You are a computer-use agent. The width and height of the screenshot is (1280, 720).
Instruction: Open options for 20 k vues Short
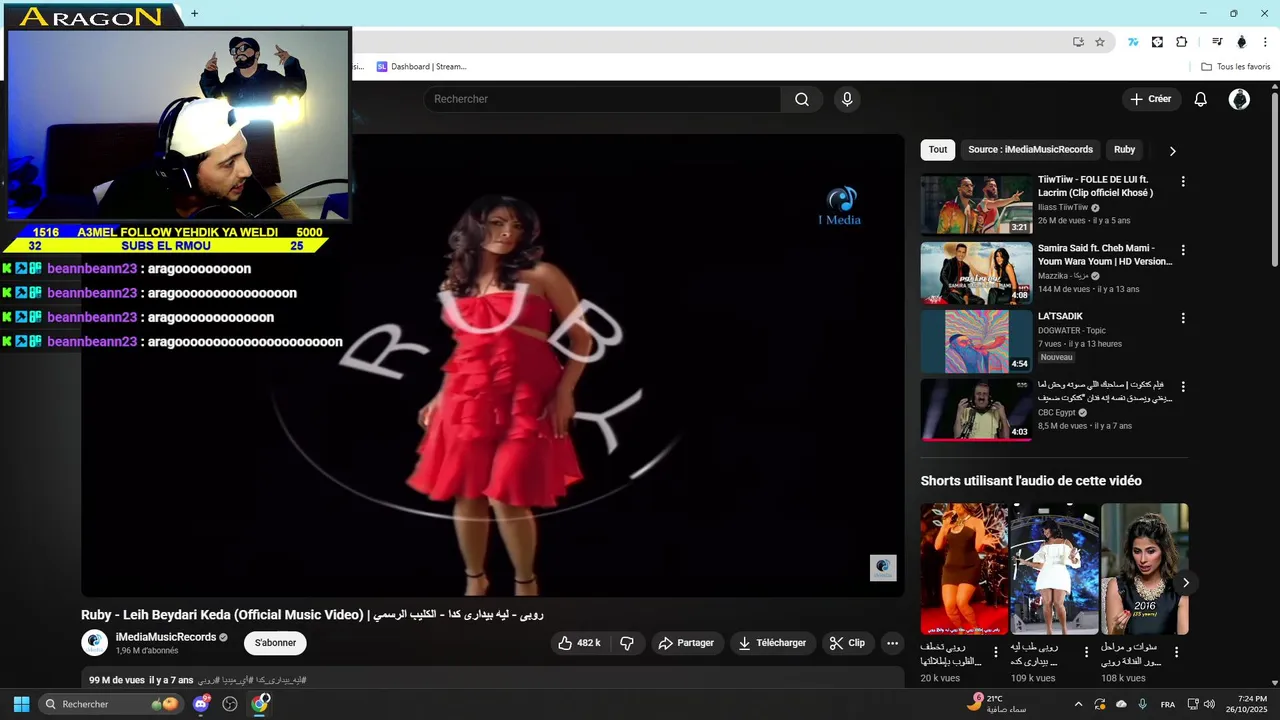pos(995,652)
